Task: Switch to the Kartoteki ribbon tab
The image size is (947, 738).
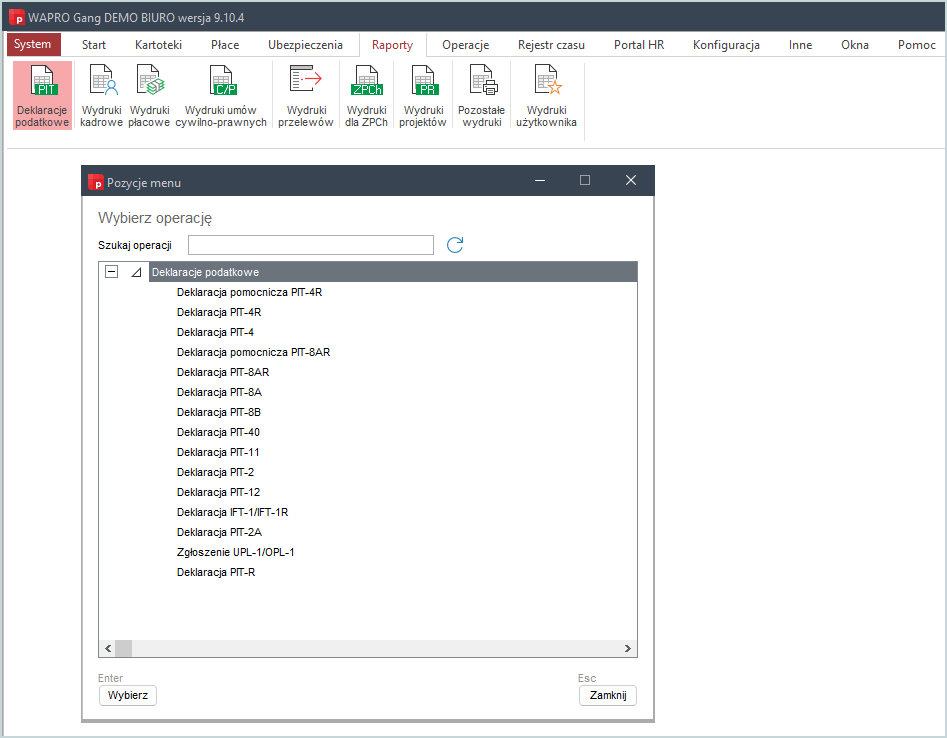Action: (158, 45)
